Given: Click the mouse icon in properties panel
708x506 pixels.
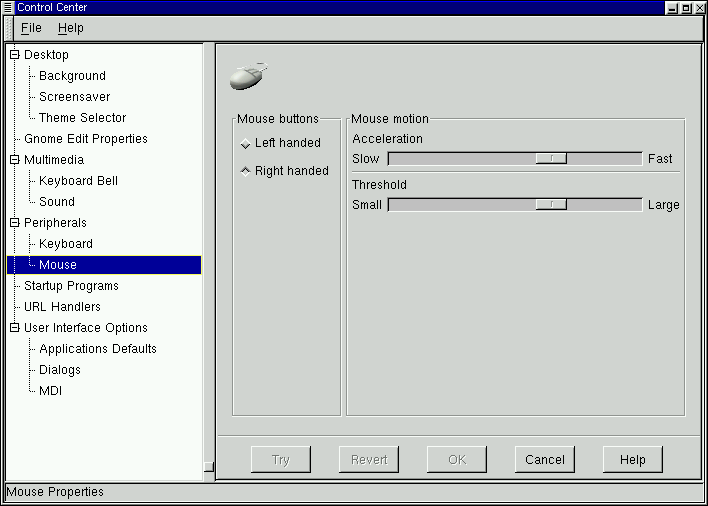Looking at the screenshot, I should [249, 76].
